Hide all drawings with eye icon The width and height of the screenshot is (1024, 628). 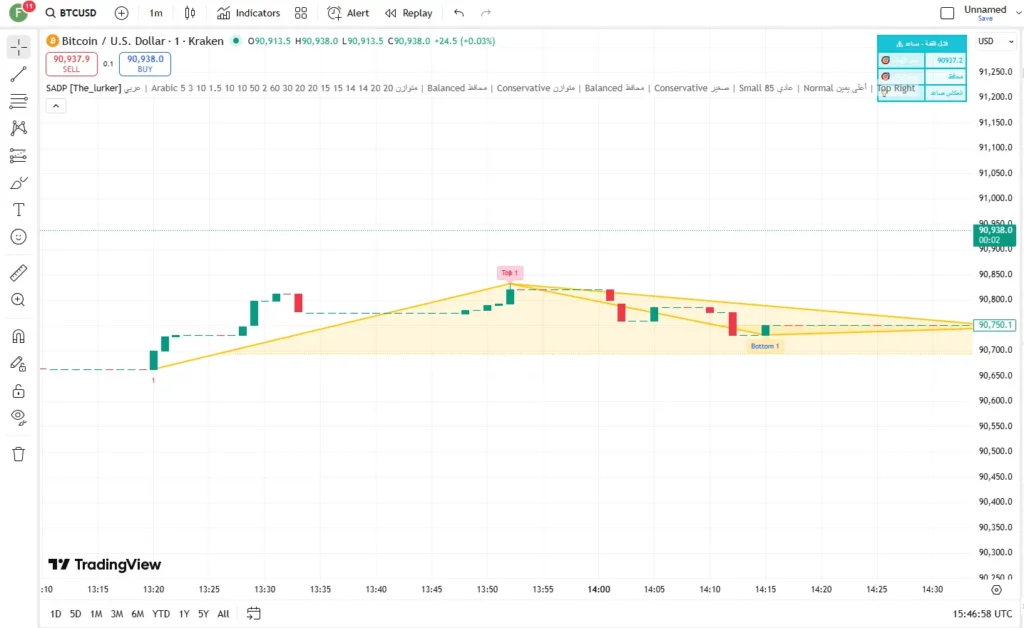[x=18, y=418]
